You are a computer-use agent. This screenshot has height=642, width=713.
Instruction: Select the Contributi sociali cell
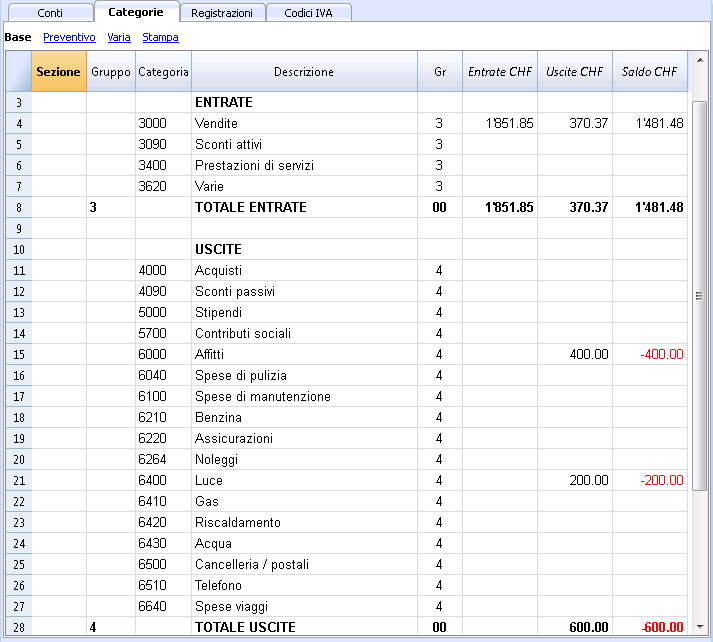(304, 333)
